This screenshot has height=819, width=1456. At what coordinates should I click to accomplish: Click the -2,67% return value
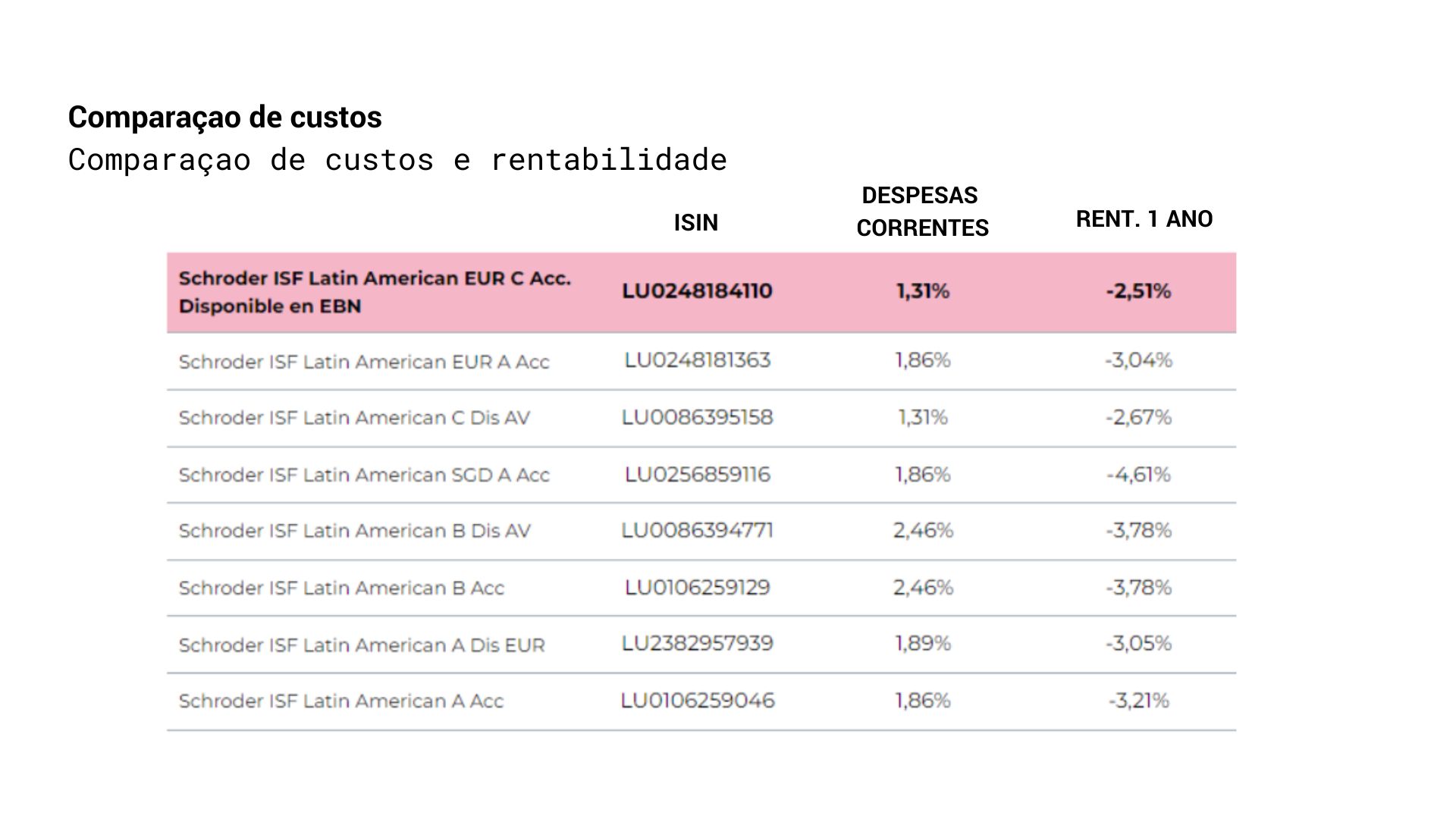pyautogui.click(x=1137, y=417)
